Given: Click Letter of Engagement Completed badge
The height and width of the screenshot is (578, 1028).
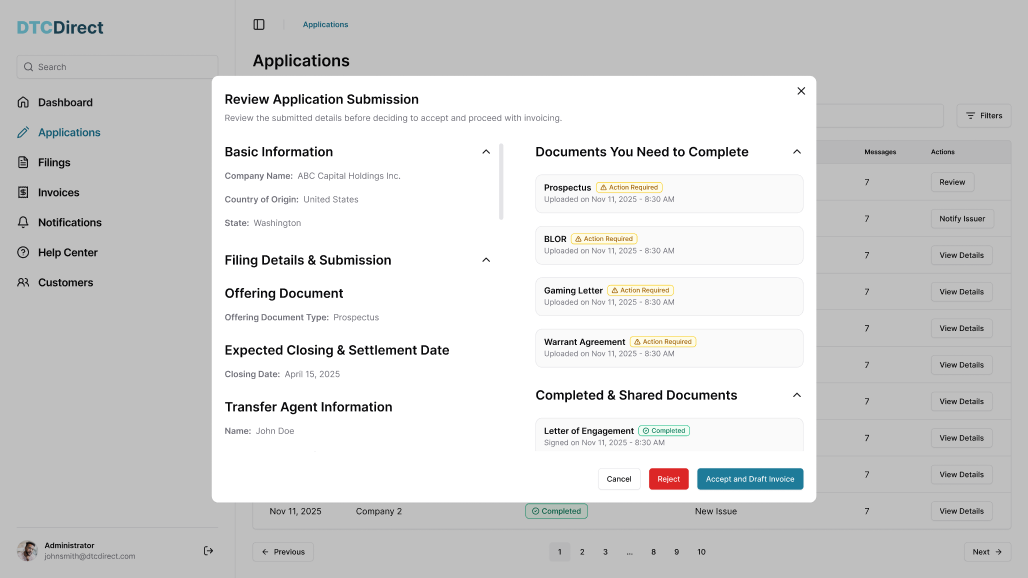Looking at the screenshot, I should click(x=664, y=431).
